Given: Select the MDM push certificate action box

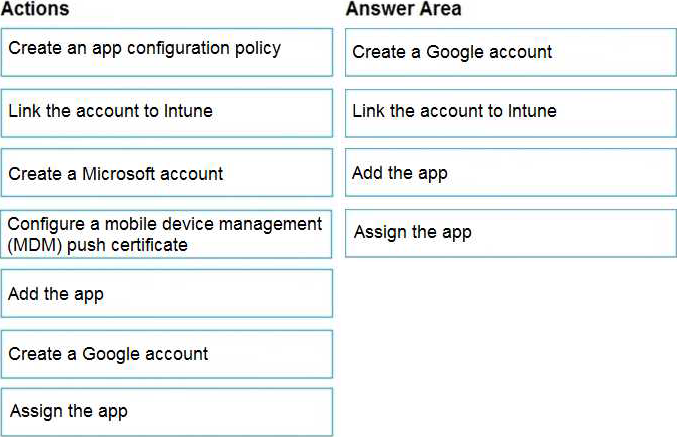Looking at the screenshot, I should 166,234.
